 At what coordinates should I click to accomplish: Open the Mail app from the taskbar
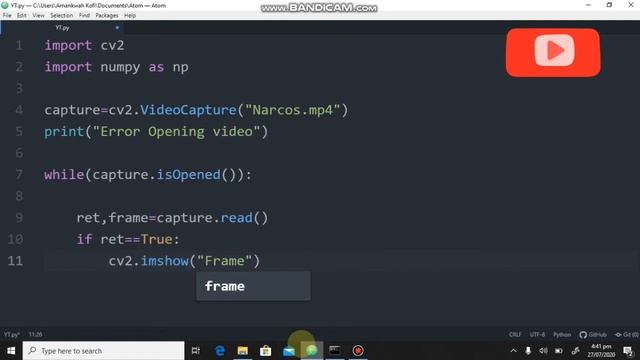tap(289, 351)
